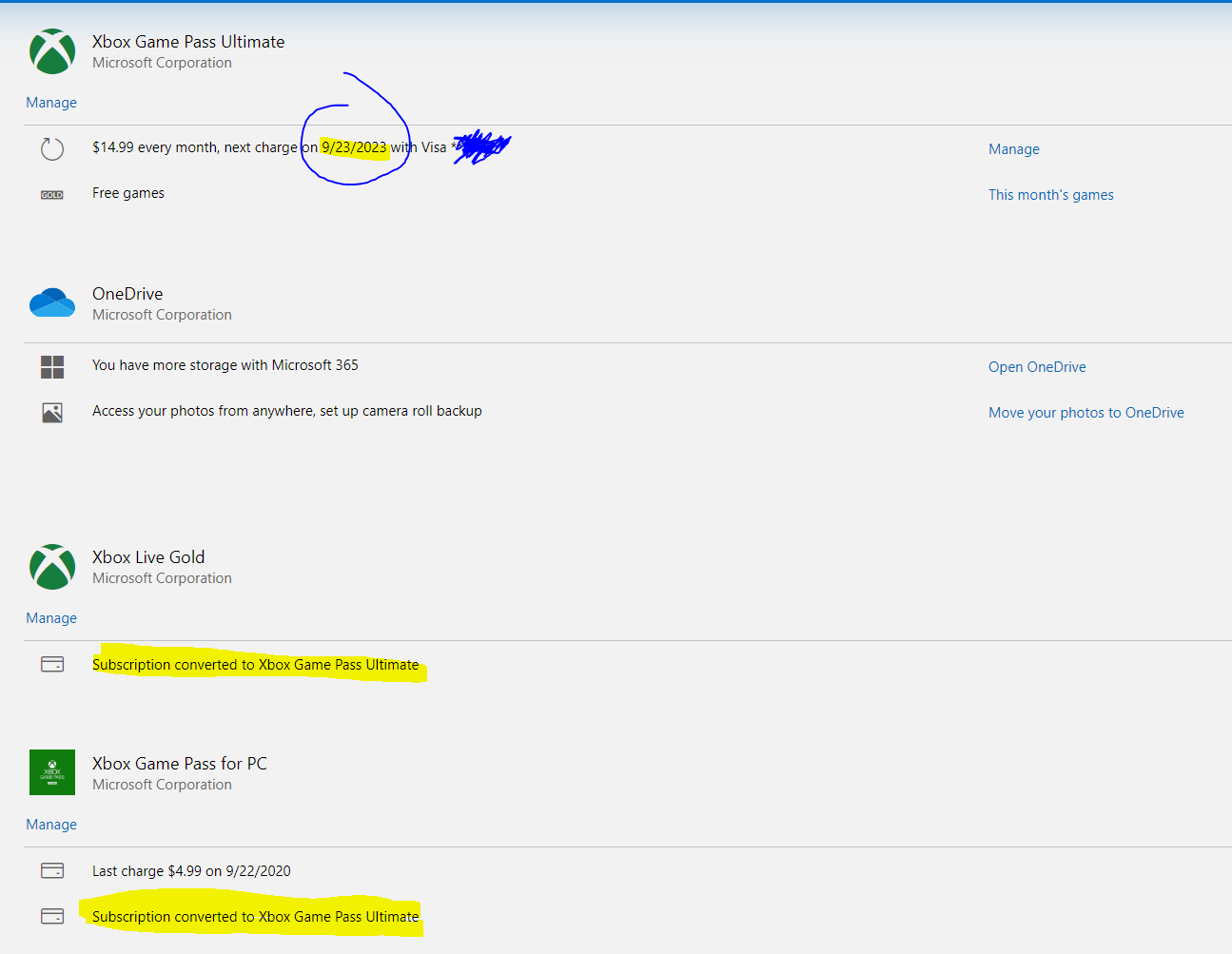Click the card icon under Xbox Live Gold
The image size is (1232, 954).
coord(52,665)
